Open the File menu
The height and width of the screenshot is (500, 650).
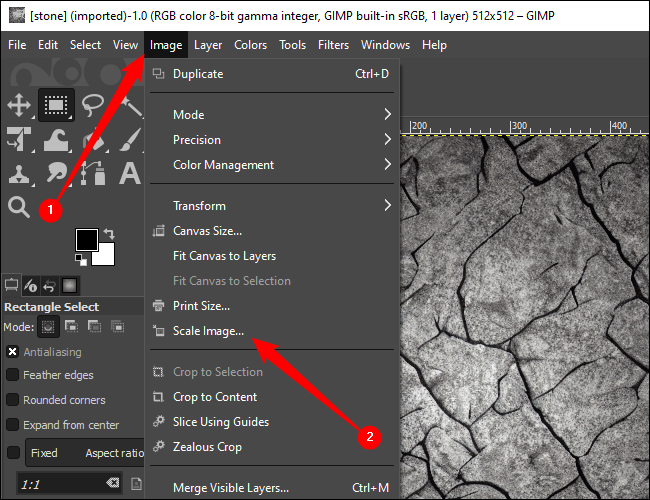[x=17, y=45]
